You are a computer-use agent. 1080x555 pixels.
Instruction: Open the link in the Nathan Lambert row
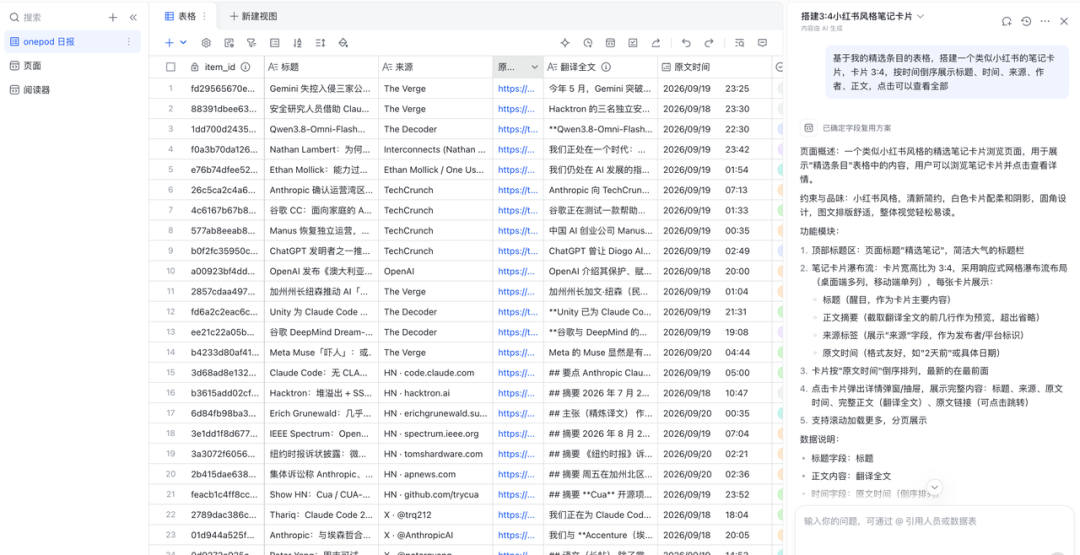coord(516,149)
